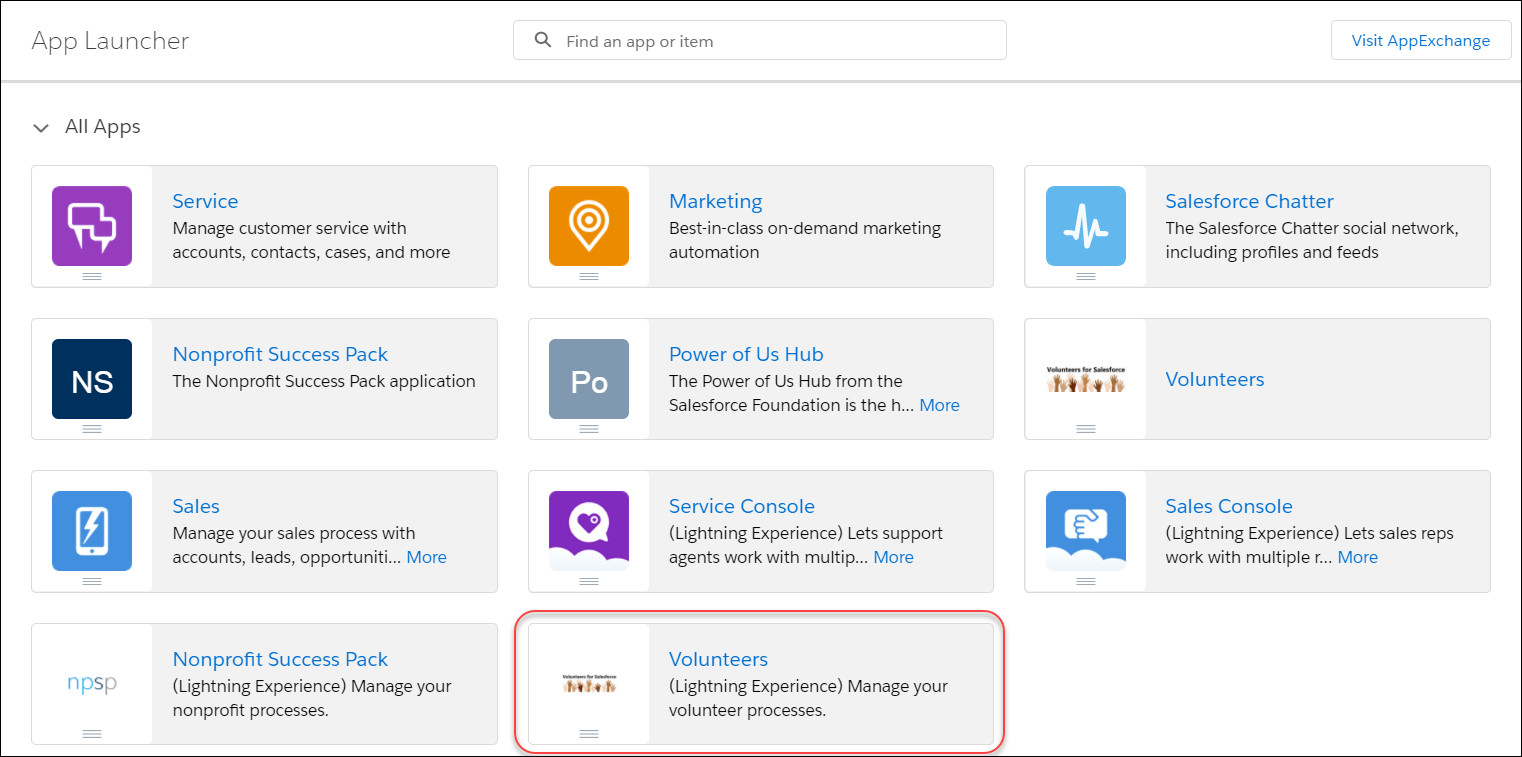Screen dimensions: 1522x757
Task: Collapse the All Apps section
Action: 40,127
